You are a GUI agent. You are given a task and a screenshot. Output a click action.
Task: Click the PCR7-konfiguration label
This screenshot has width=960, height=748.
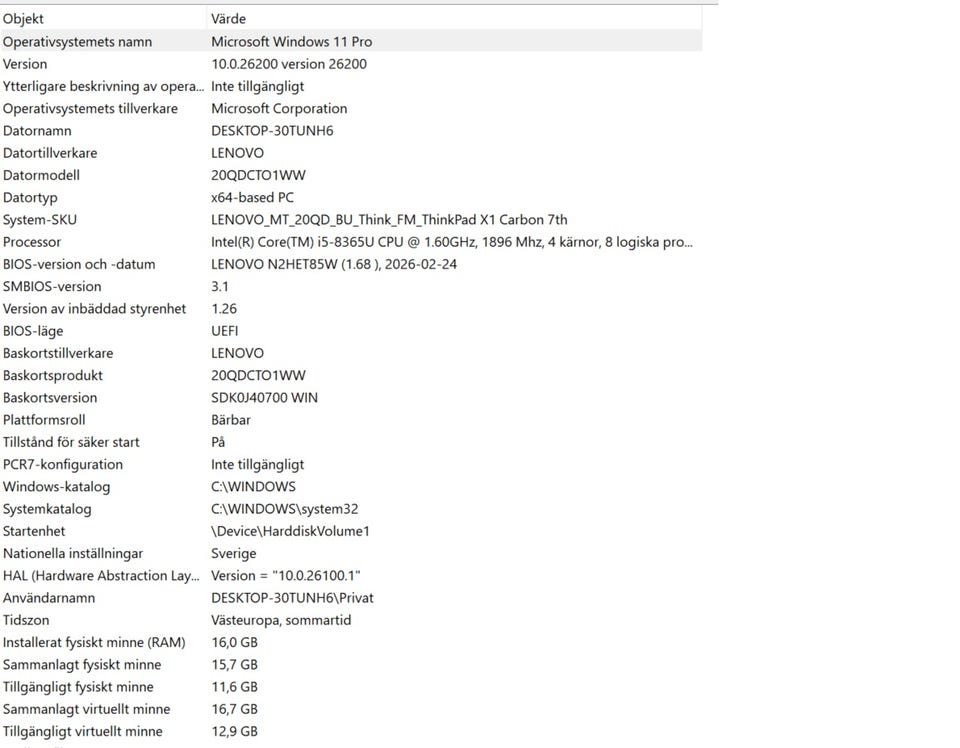[62, 465]
